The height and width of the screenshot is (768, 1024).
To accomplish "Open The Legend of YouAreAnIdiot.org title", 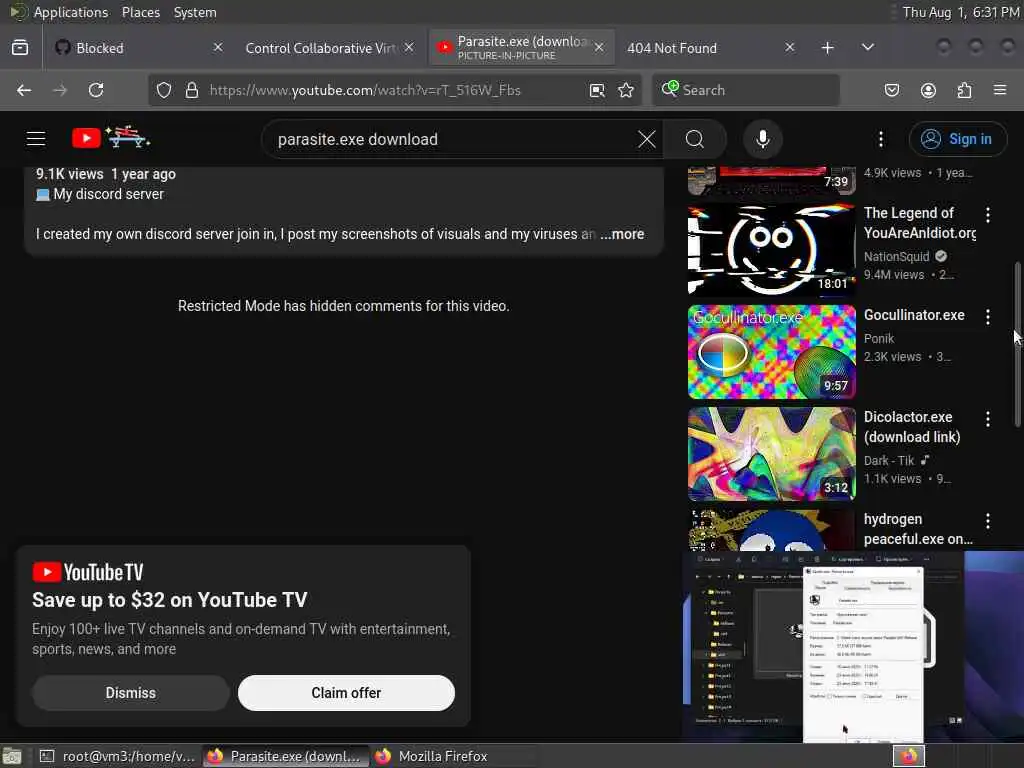I will click(x=920, y=223).
